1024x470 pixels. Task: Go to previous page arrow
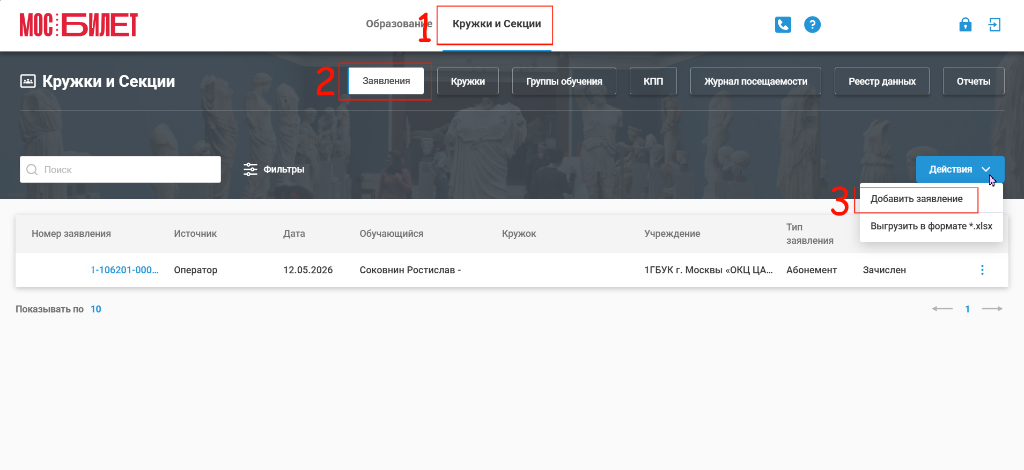(942, 309)
